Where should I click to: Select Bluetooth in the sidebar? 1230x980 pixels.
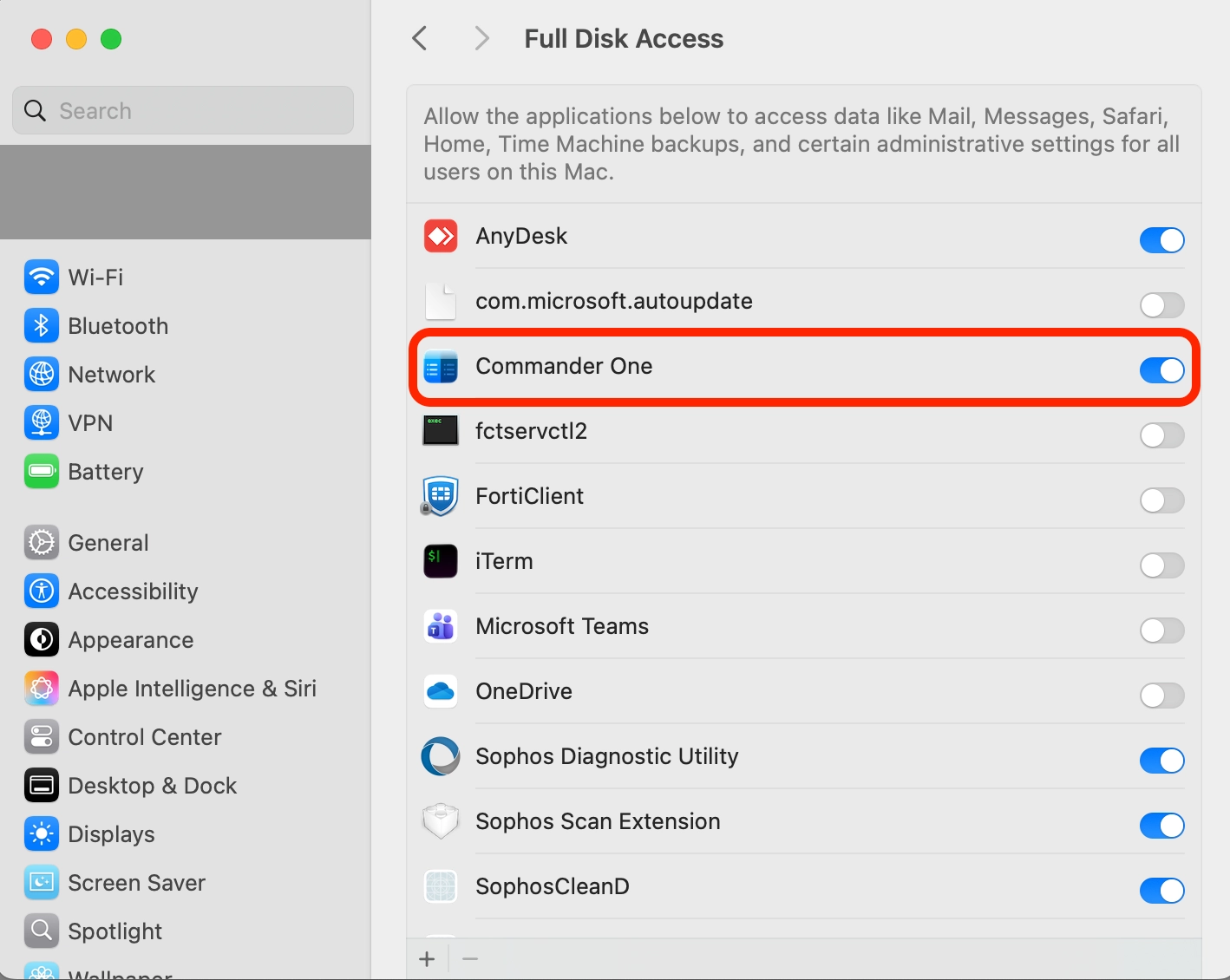point(118,326)
